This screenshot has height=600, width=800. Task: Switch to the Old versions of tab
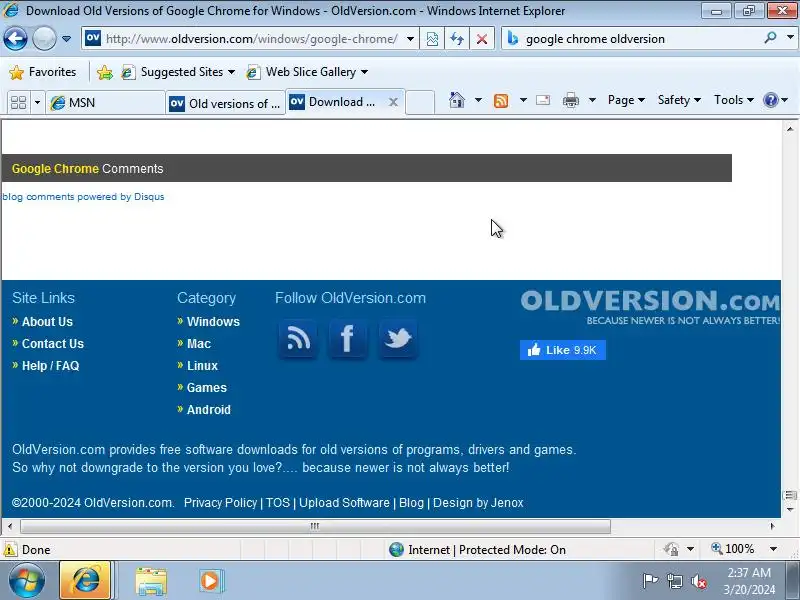pos(226,104)
